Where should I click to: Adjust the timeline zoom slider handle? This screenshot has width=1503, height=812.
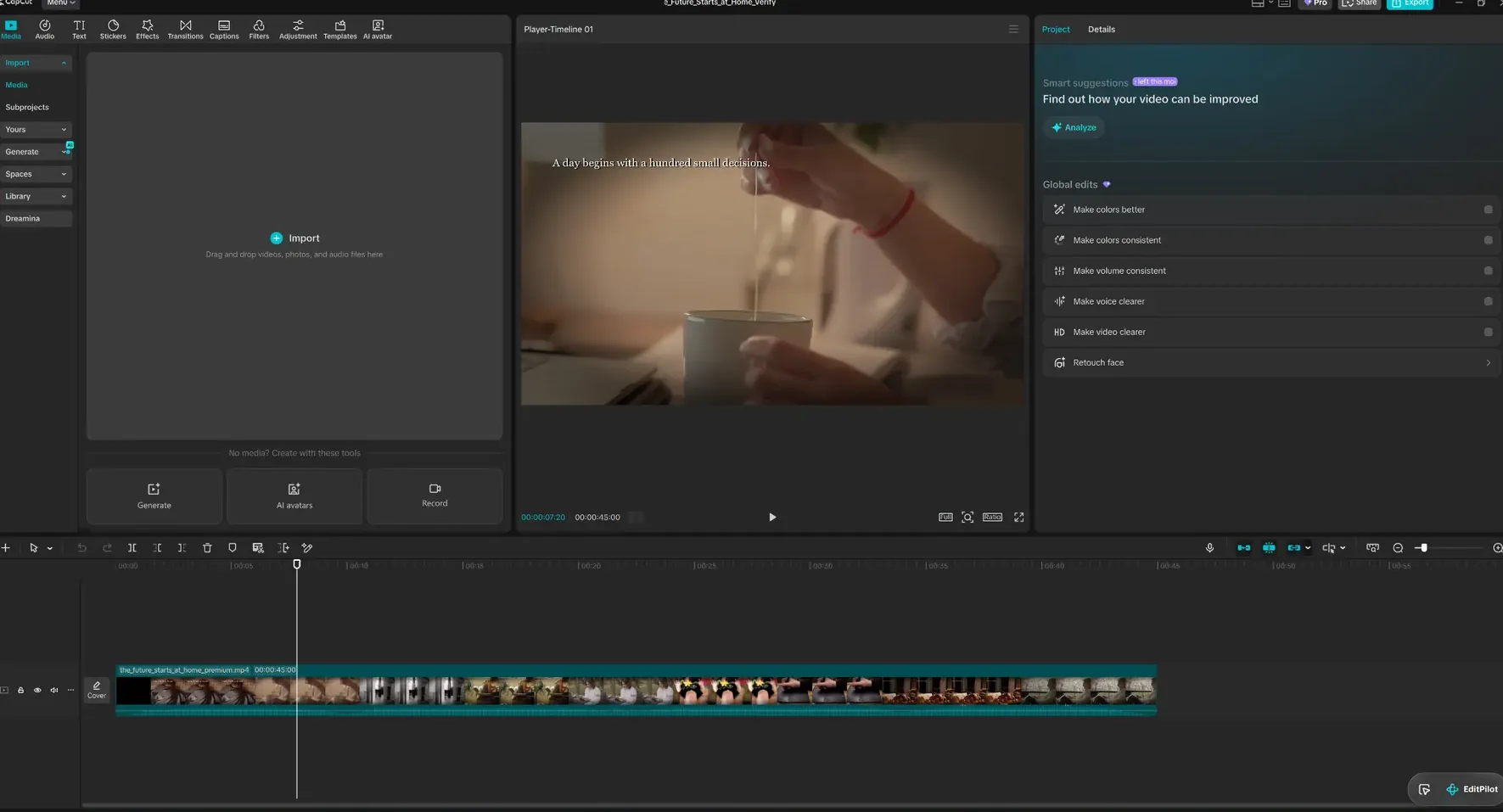click(1423, 548)
